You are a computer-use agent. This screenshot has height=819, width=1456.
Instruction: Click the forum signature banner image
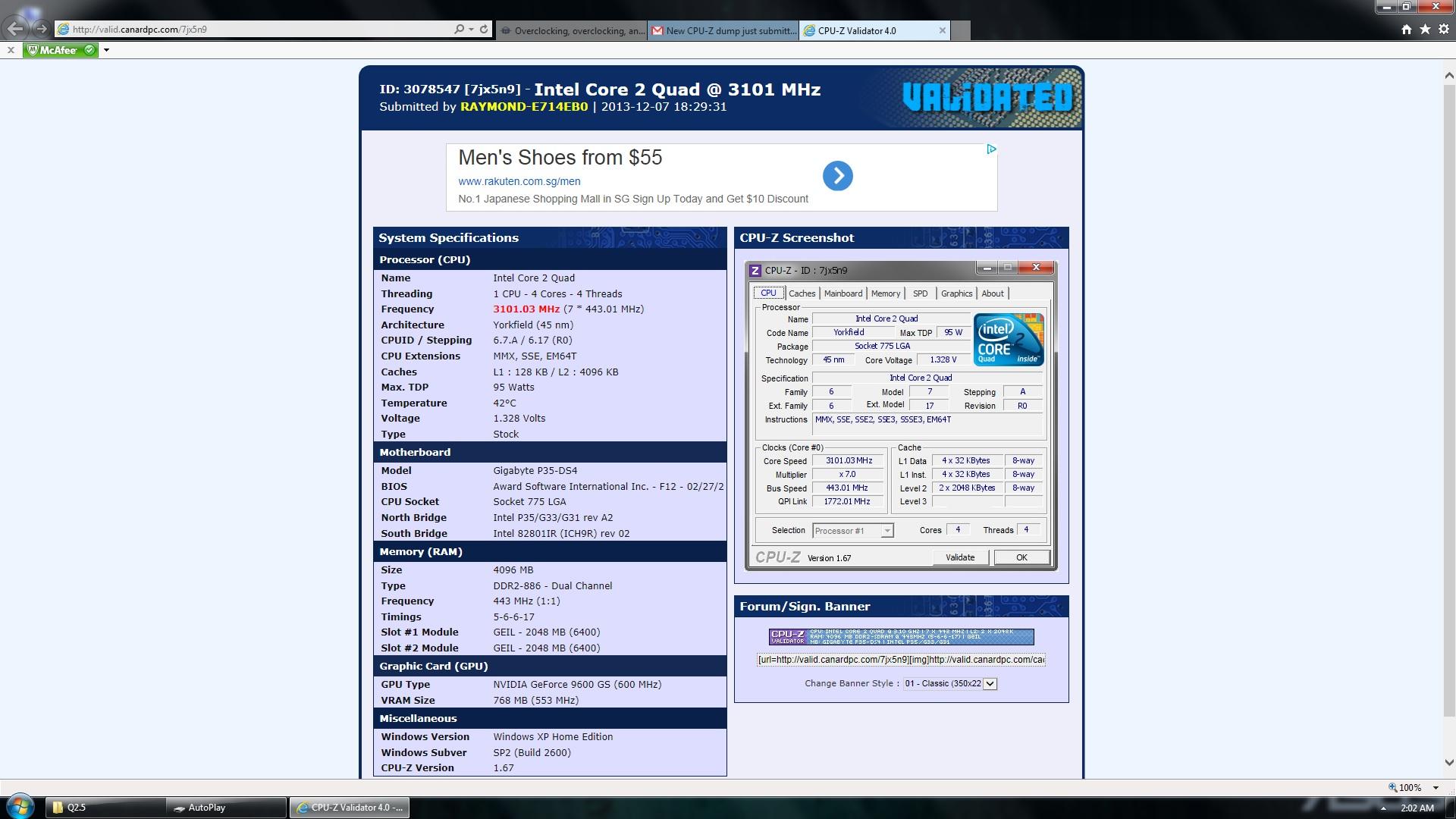[x=901, y=637]
